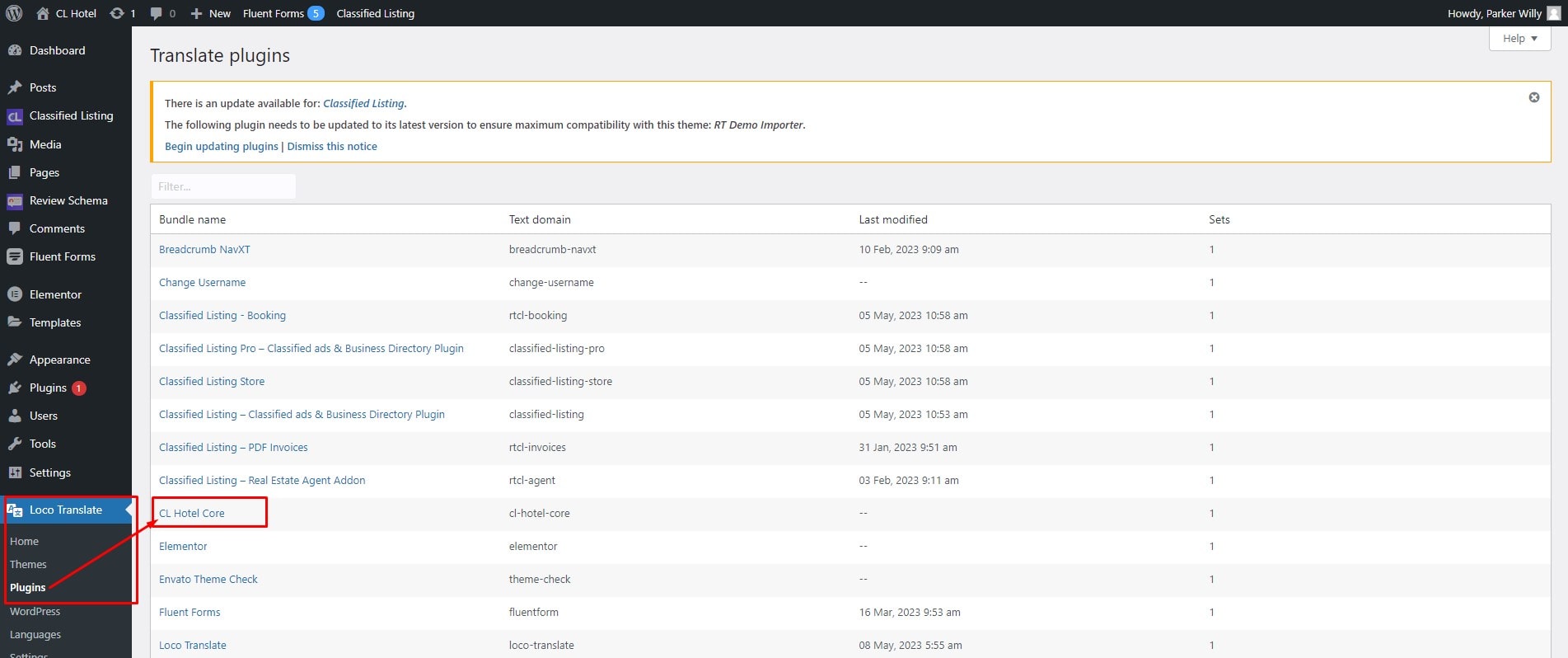Open the comments bubble icon in admin bar

click(156, 14)
